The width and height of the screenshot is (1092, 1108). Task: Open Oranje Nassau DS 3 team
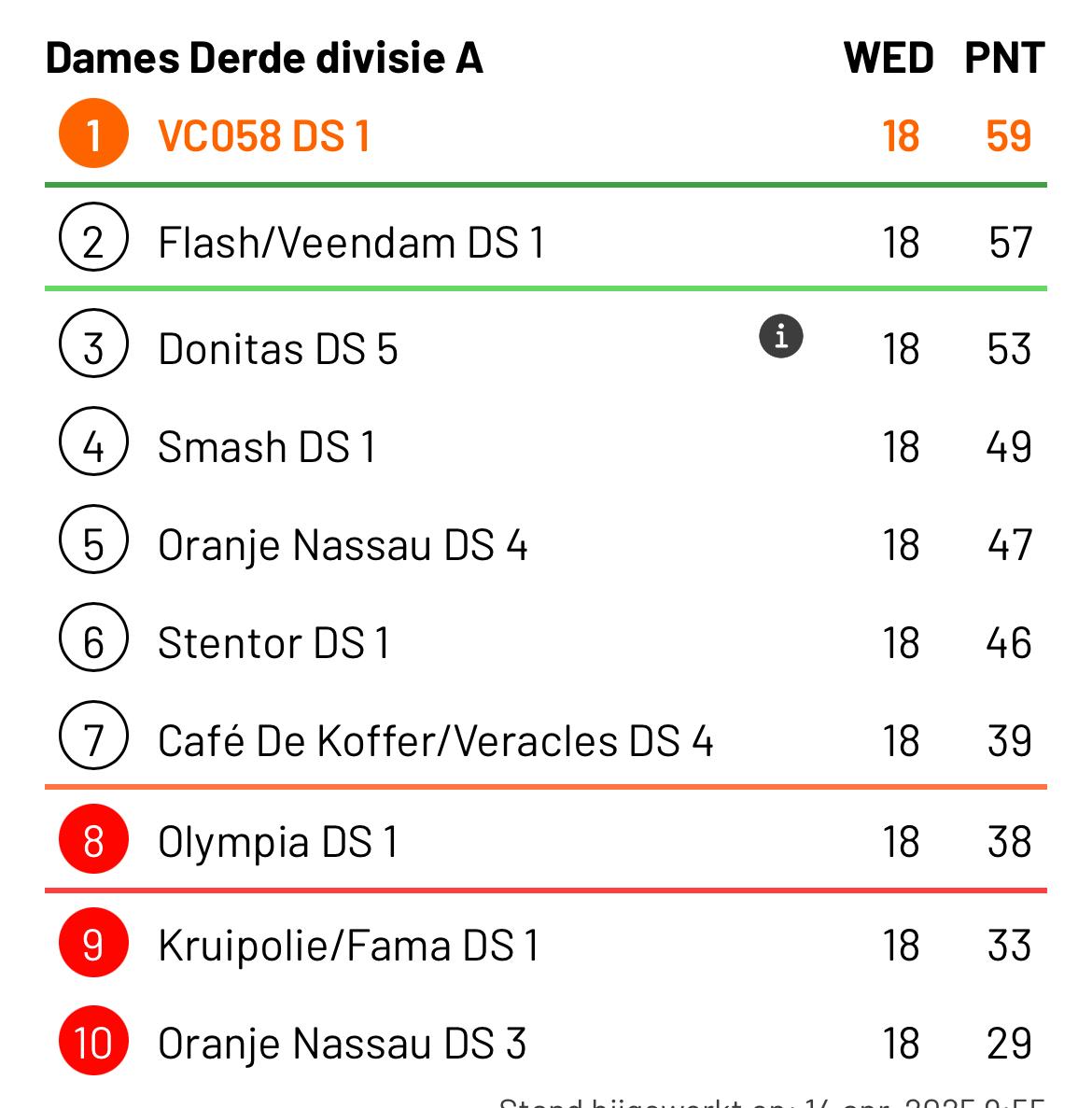(545, 1042)
